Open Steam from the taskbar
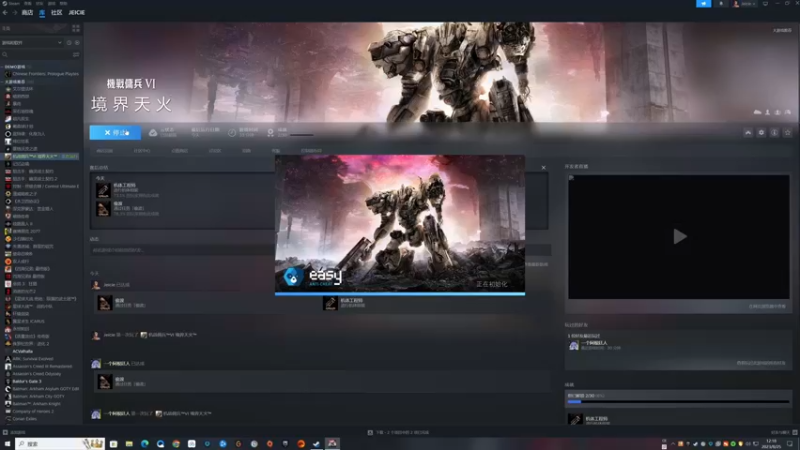Viewport: 800px width, 450px height. [x=316, y=444]
